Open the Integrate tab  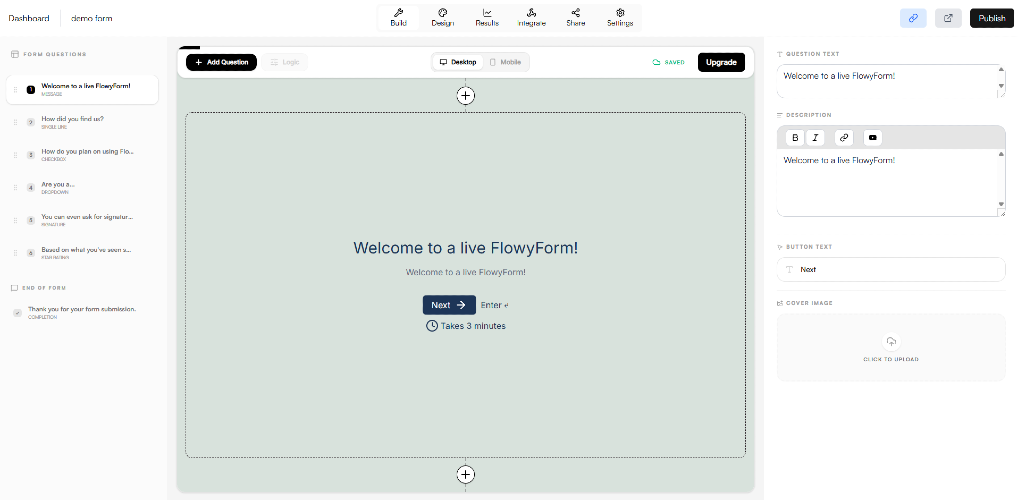[x=532, y=18]
